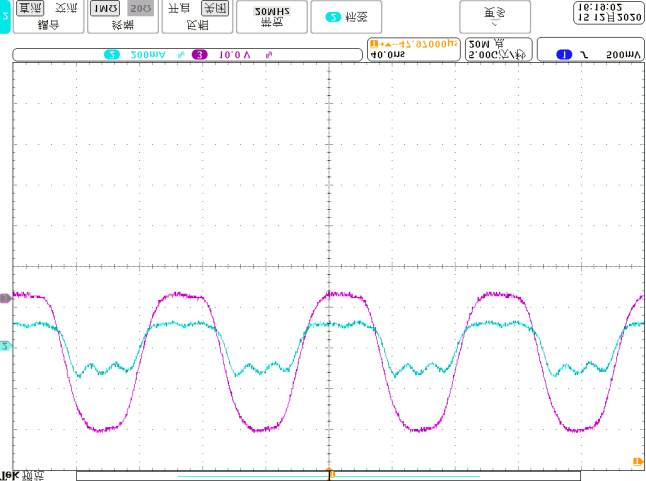Expand the More (更多) menu
Screen dimensions: 646x481
tap(495, 16)
